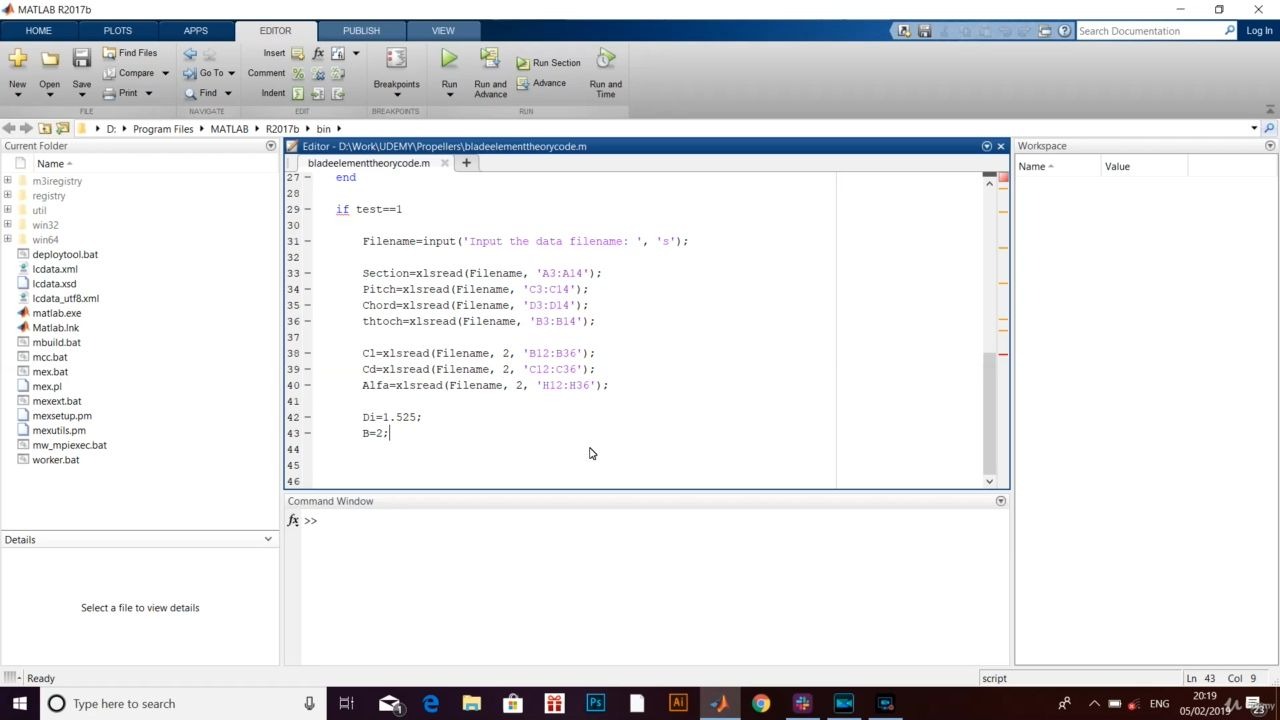Add a new editor tab with plus
1280x720 pixels.
pos(466,163)
